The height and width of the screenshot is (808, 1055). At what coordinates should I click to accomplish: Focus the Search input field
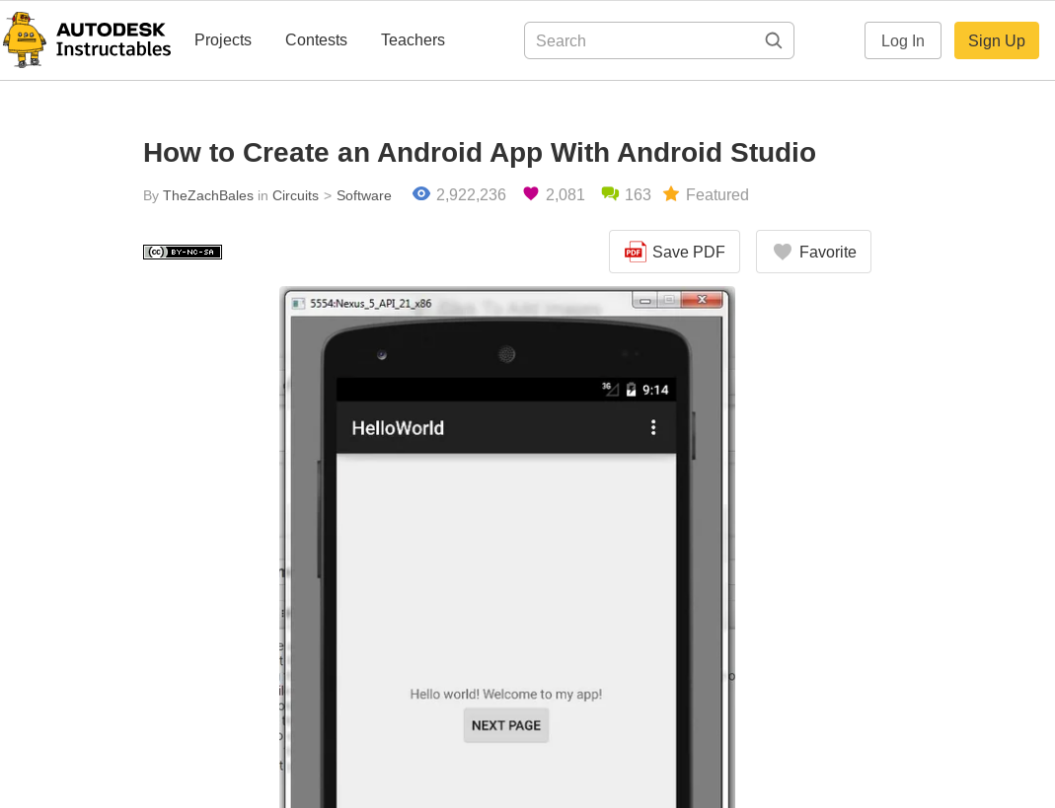click(659, 40)
